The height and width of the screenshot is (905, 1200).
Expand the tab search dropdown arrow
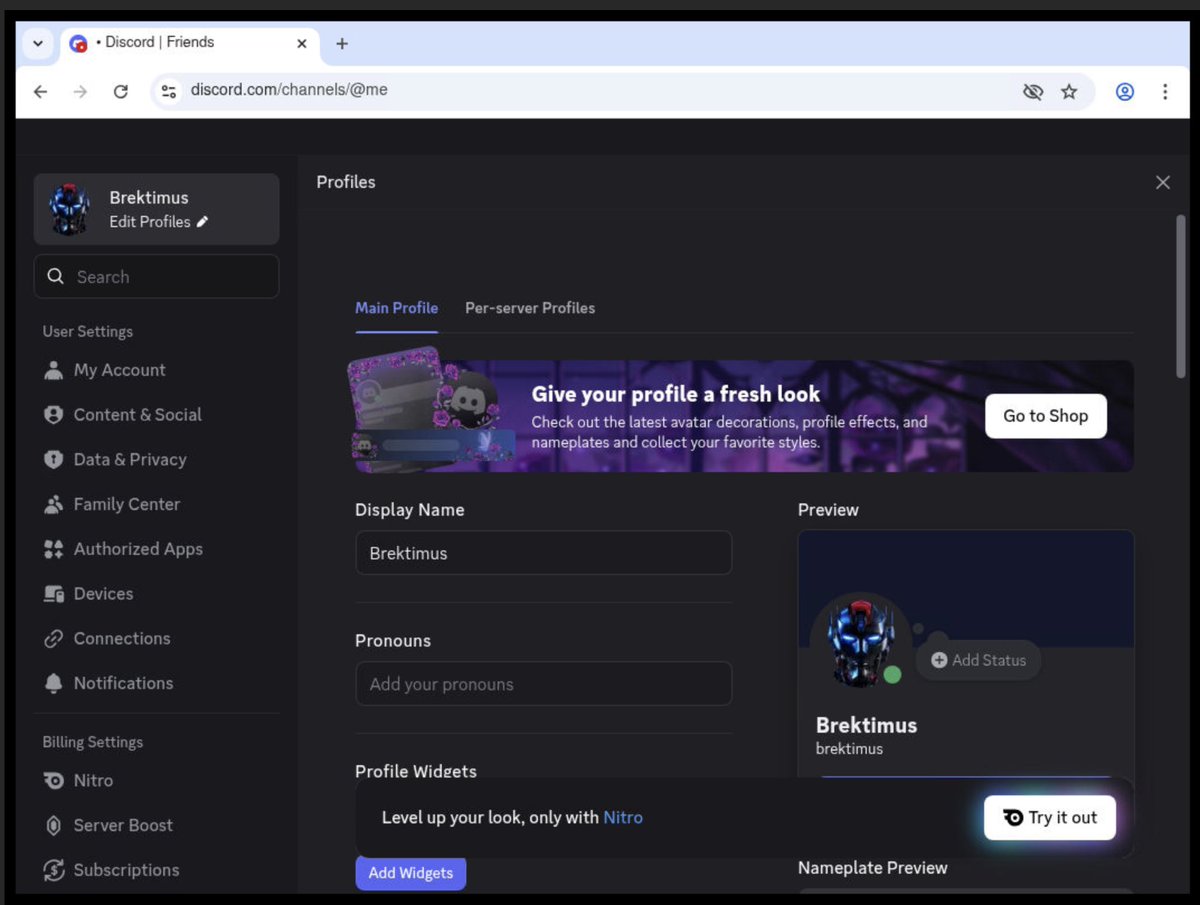38,44
